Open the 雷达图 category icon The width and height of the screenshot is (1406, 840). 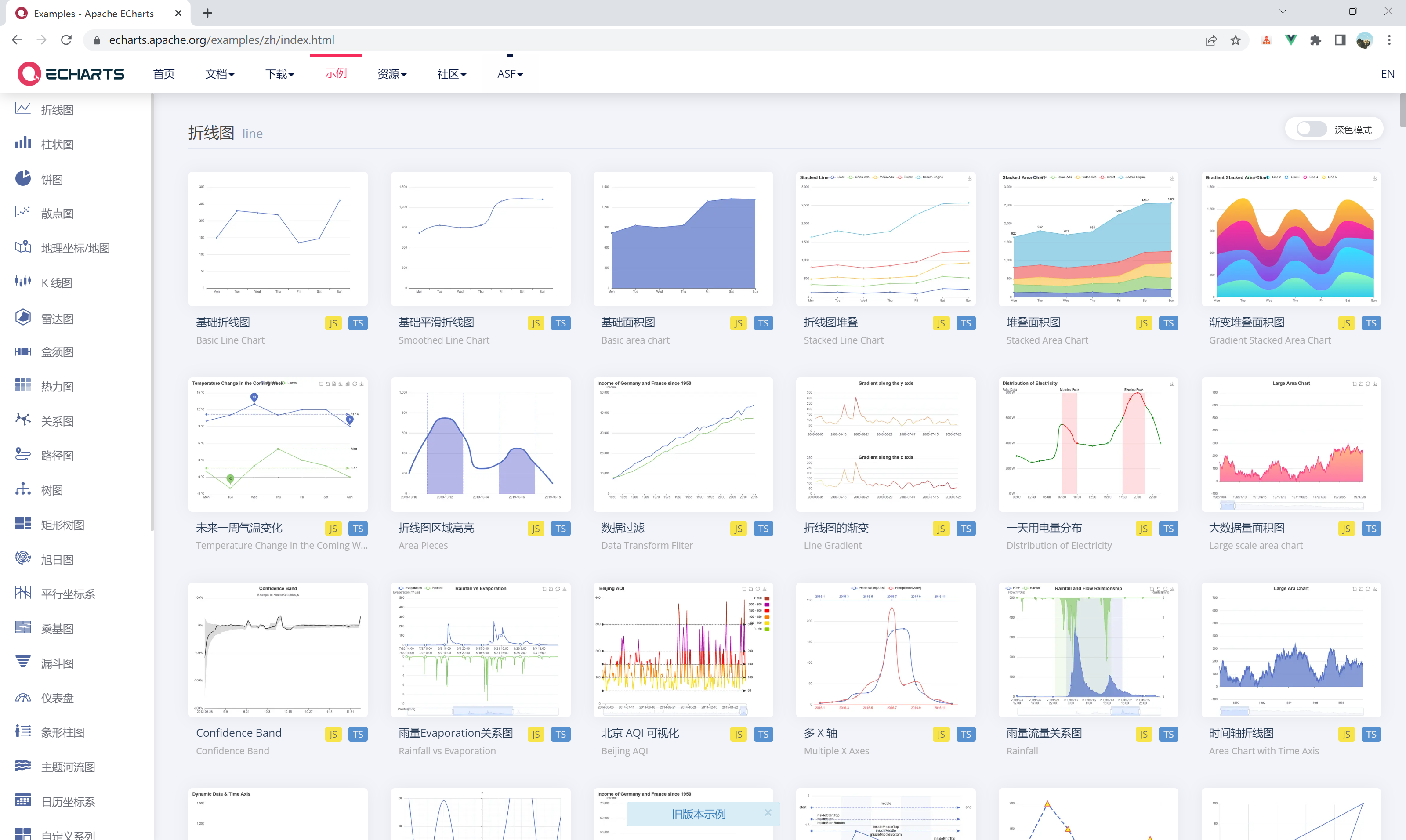click(x=23, y=317)
